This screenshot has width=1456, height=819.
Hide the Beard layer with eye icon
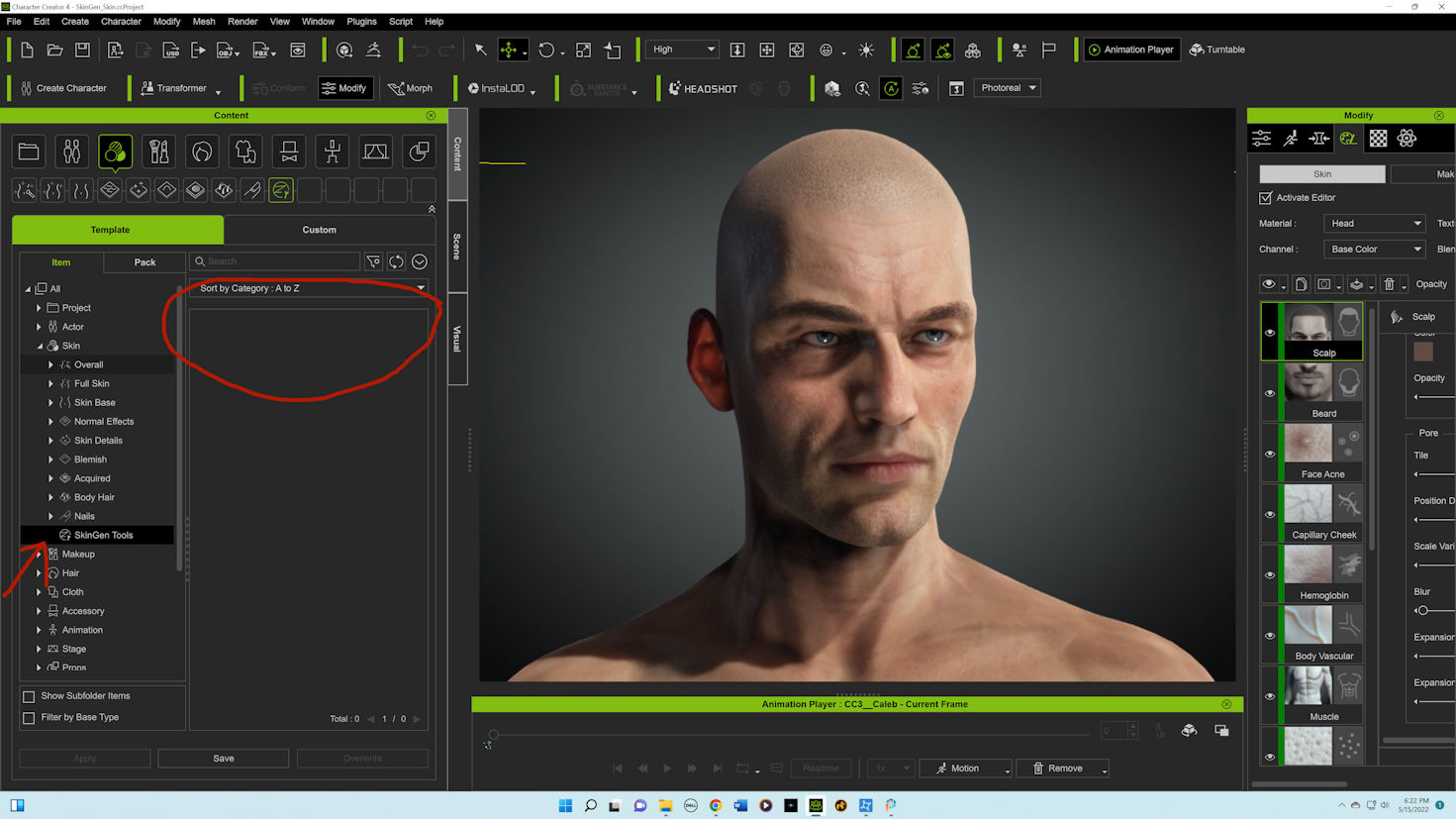pyautogui.click(x=1270, y=393)
